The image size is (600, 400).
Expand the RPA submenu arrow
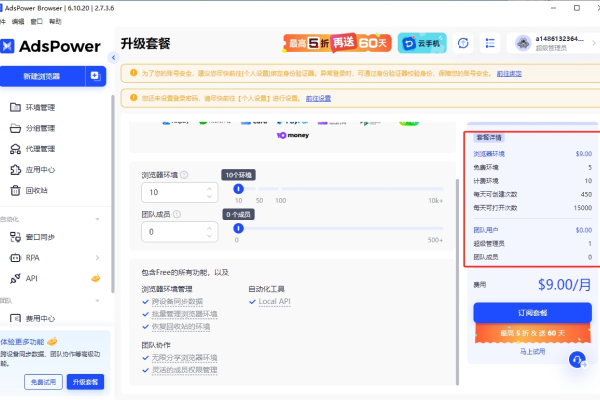pos(97,258)
